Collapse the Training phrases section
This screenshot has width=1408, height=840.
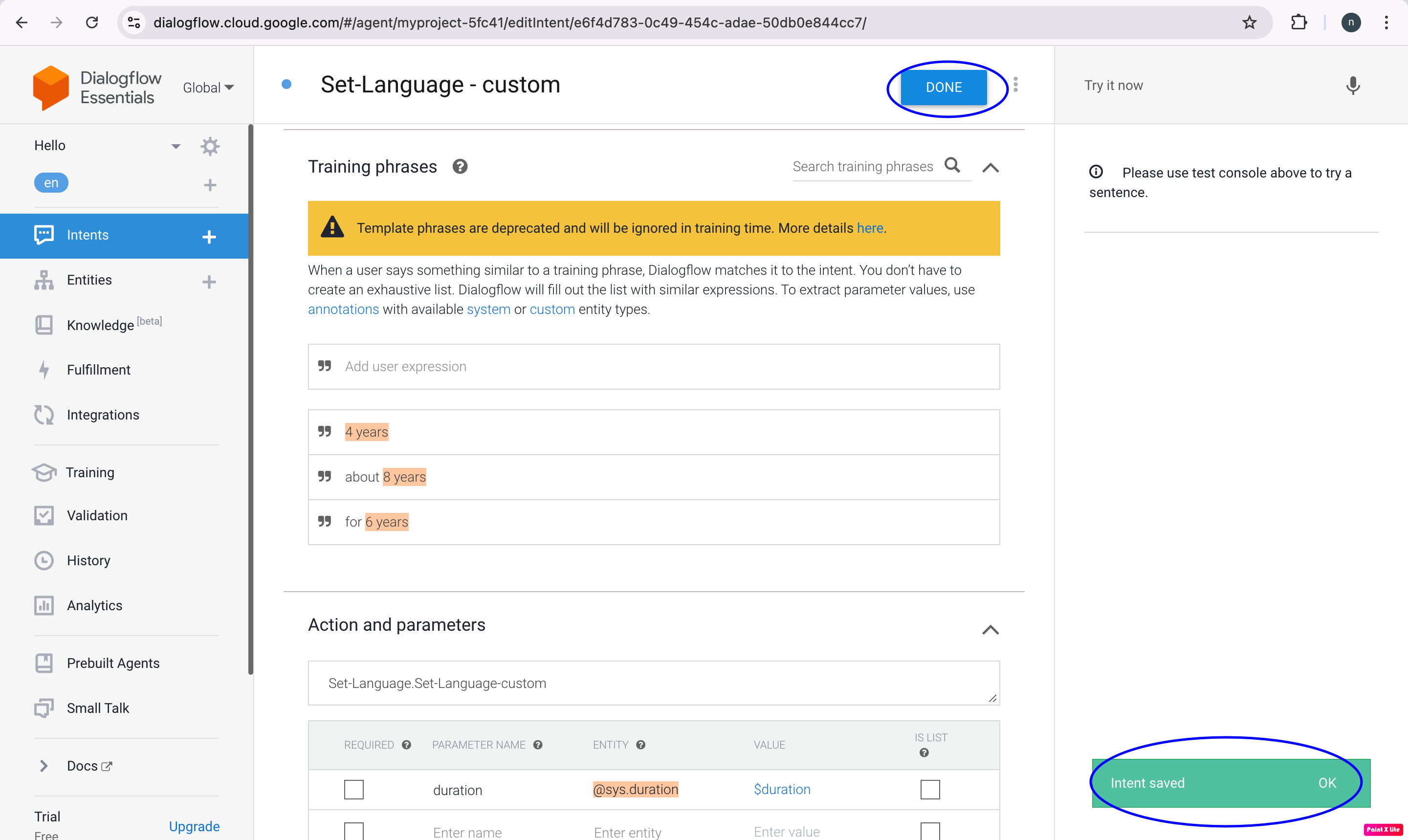click(x=990, y=168)
